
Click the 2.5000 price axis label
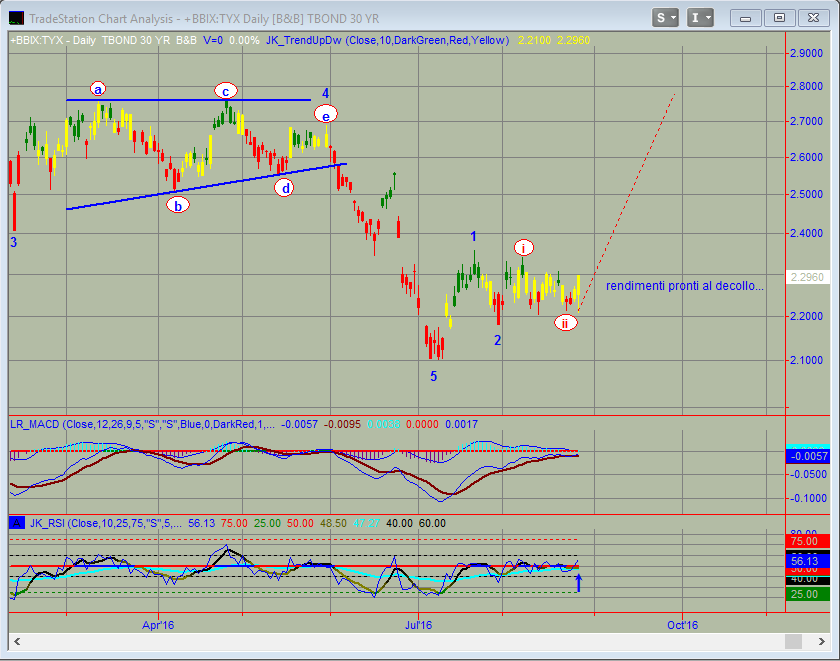[x=806, y=194]
